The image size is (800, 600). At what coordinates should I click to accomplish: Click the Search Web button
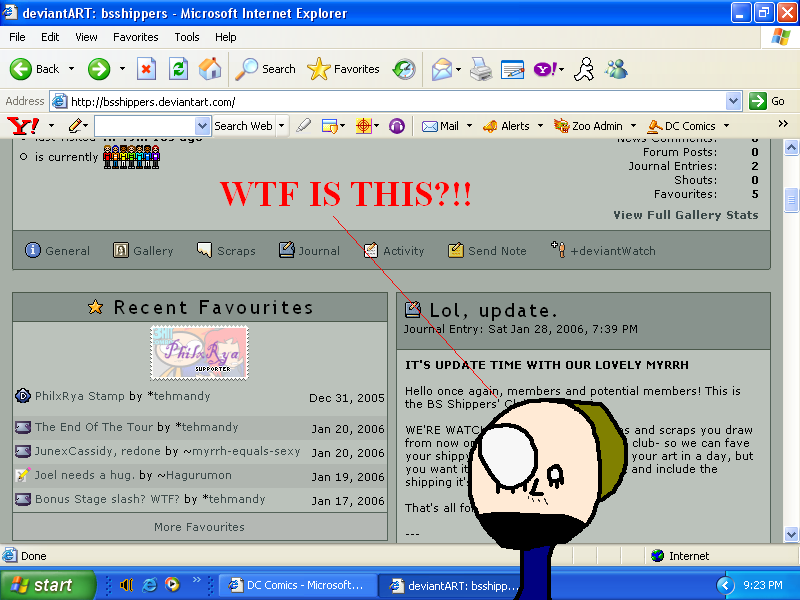pos(243,126)
